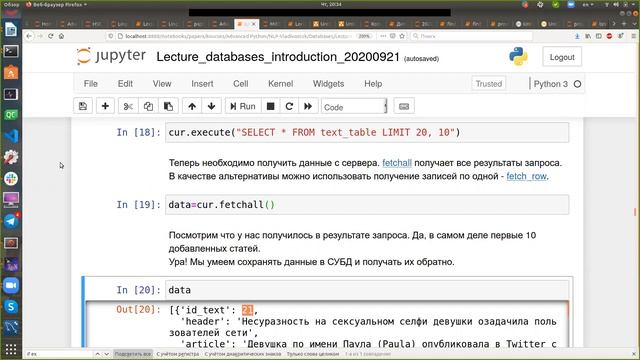Open the Edit menu
The width and height of the screenshot is (640, 360).
point(125,84)
